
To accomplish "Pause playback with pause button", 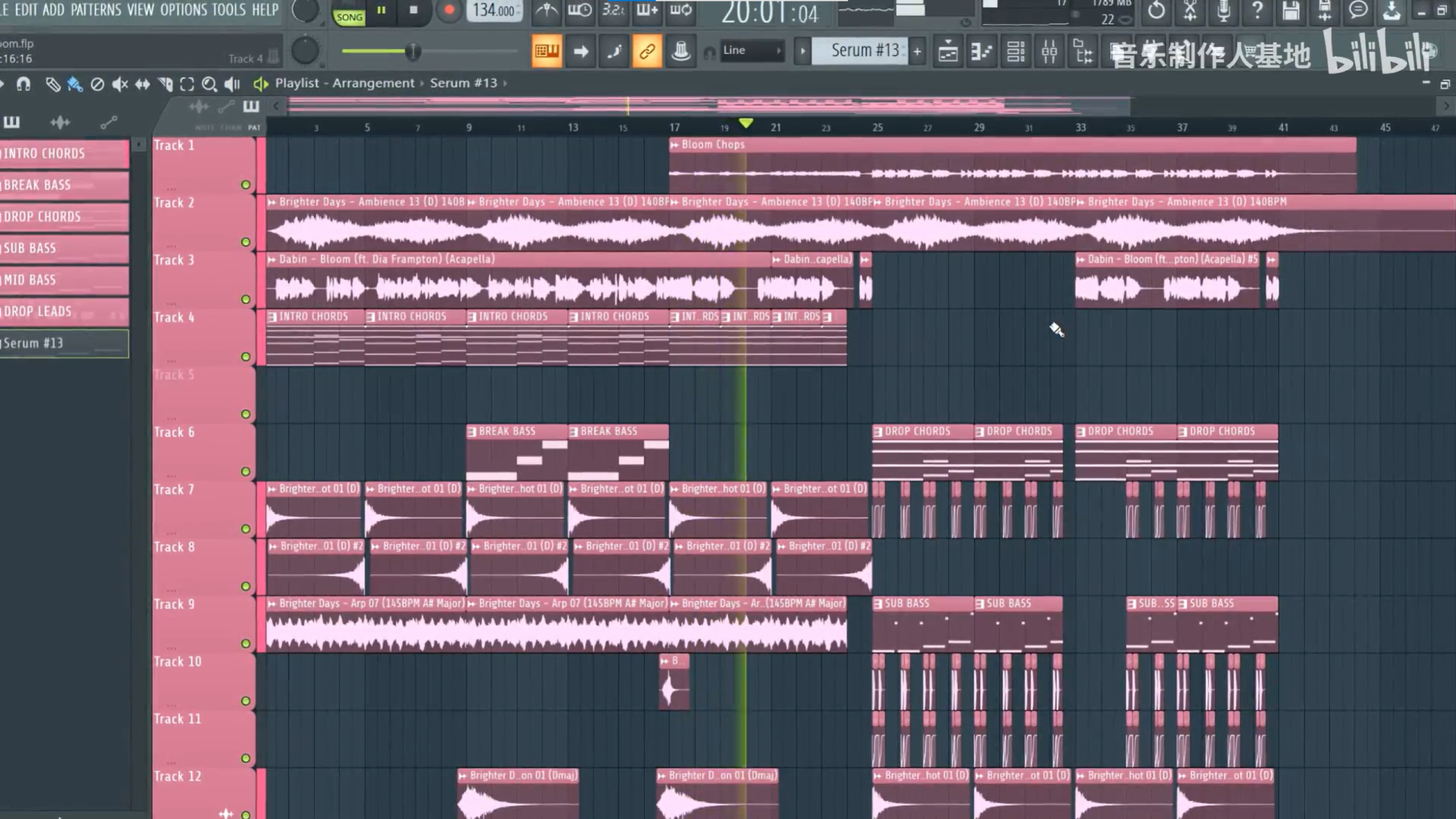I will pos(381,11).
